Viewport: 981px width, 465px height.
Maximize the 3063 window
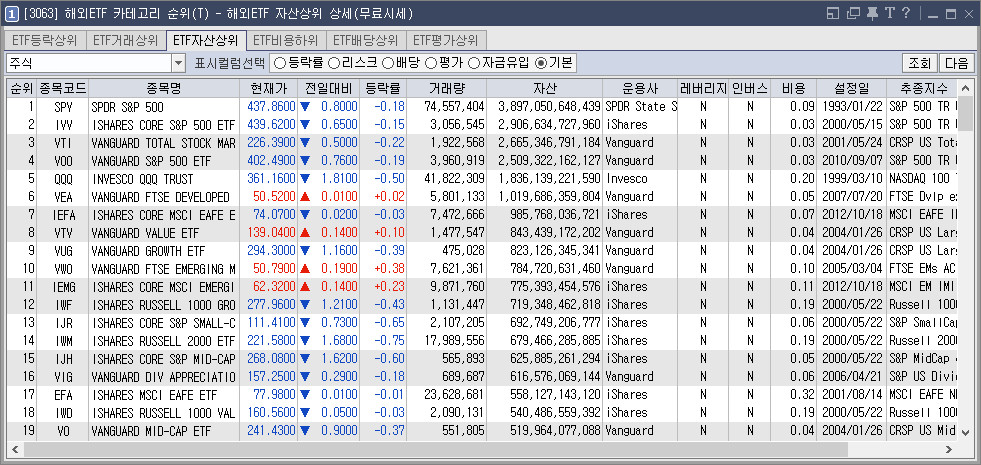(951, 14)
